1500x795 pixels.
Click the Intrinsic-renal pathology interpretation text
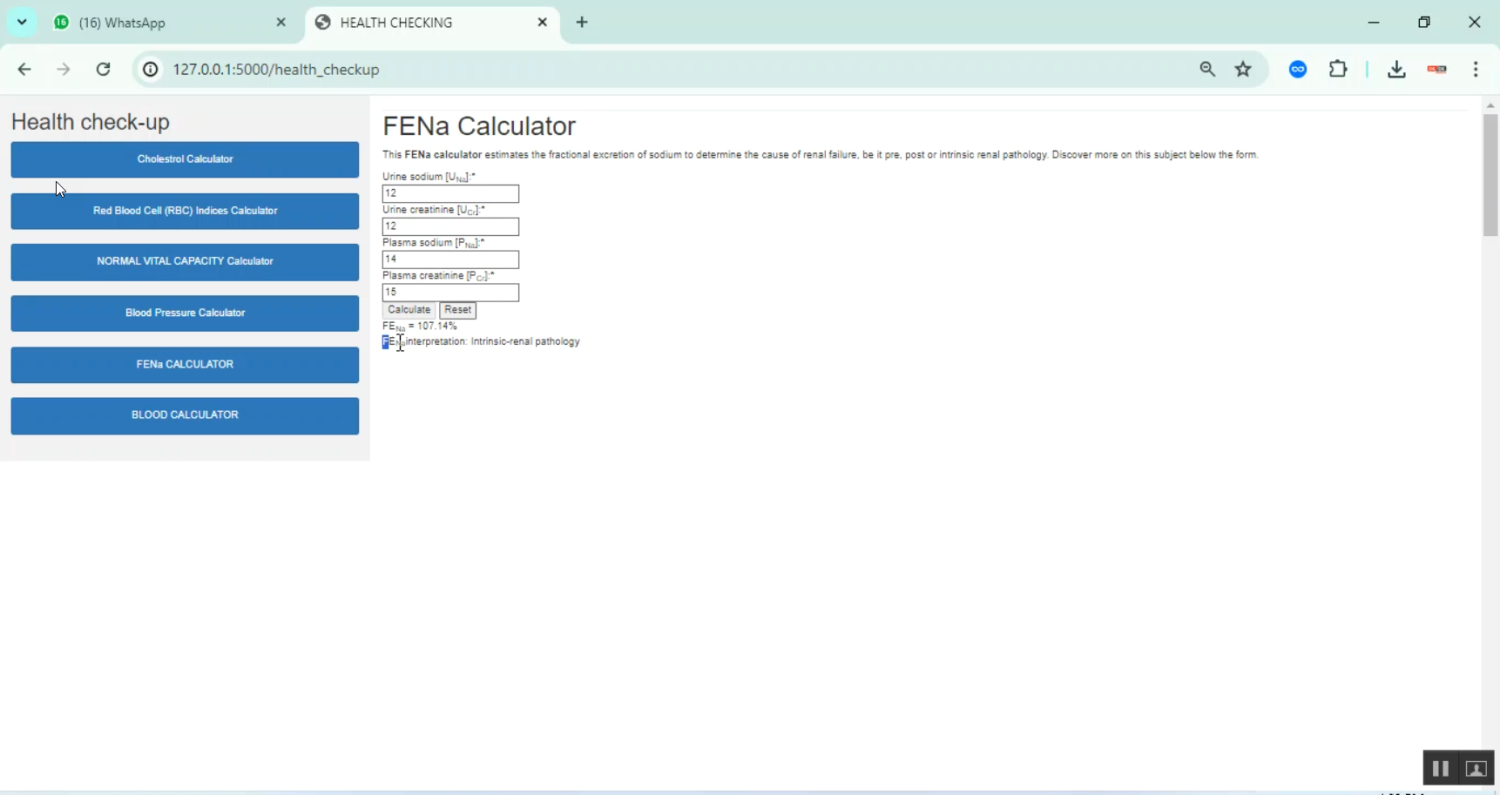[x=525, y=342]
